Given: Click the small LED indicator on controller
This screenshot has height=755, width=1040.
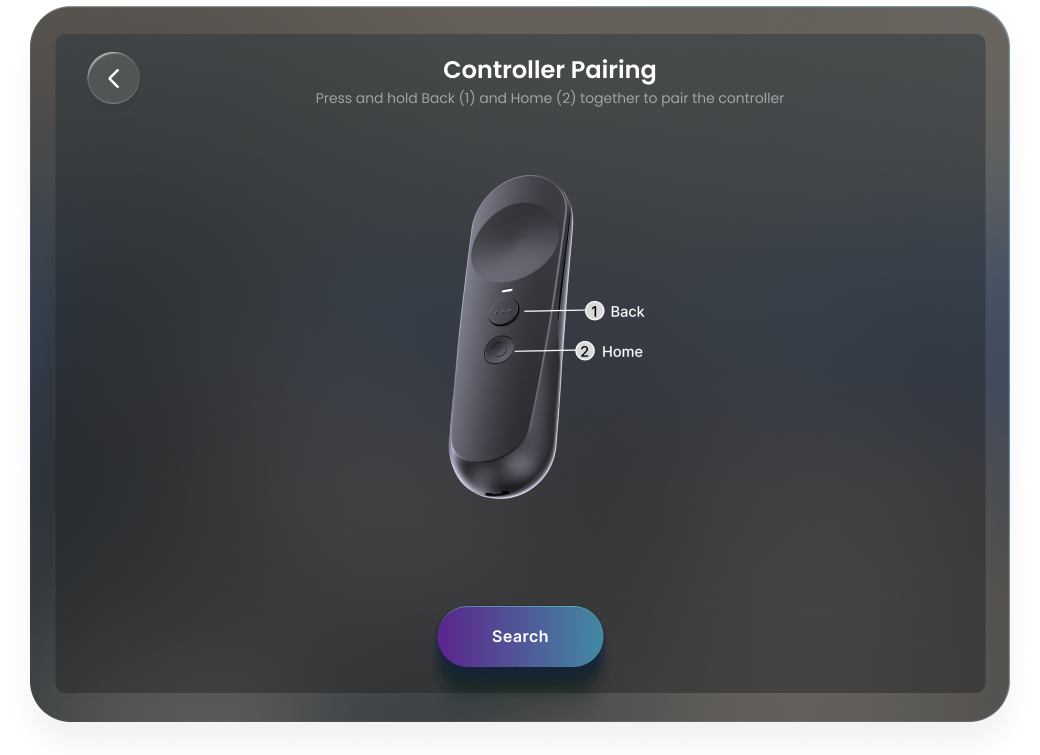Looking at the screenshot, I should coord(507,291).
